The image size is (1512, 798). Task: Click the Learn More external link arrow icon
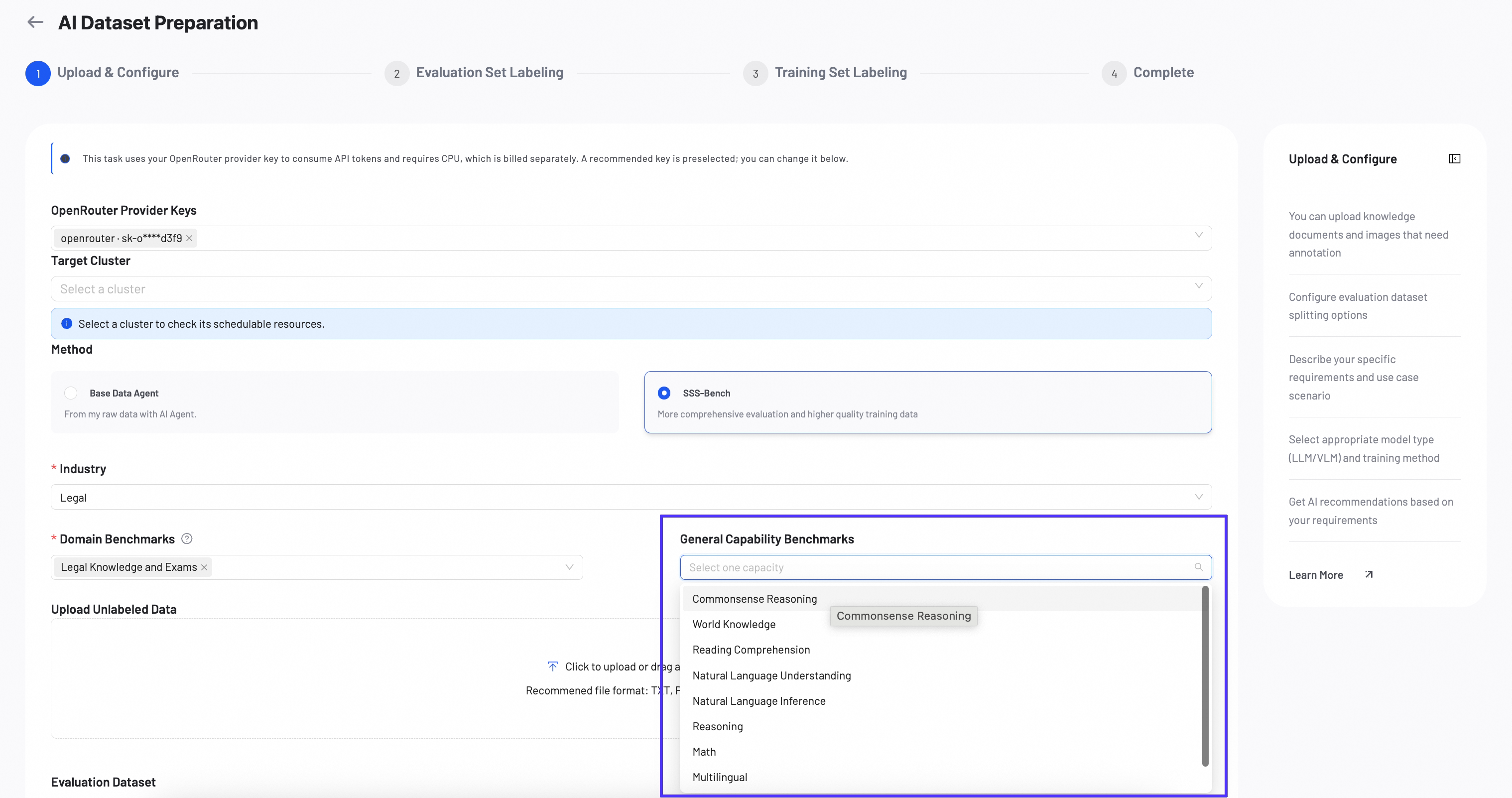tap(1368, 574)
